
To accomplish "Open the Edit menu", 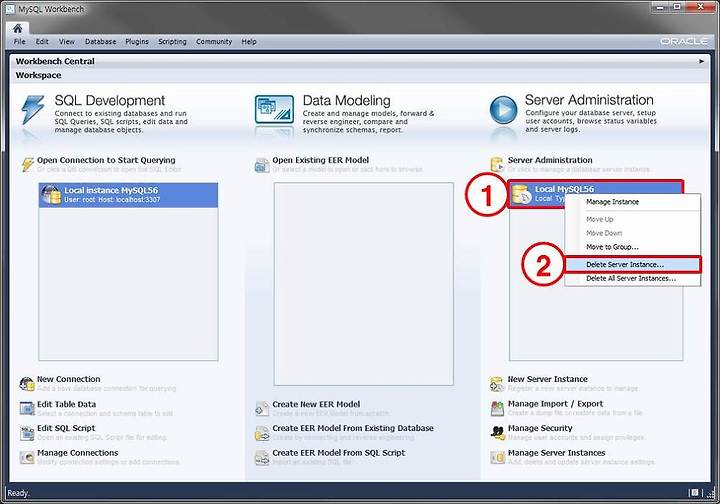I will click(x=42, y=42).
